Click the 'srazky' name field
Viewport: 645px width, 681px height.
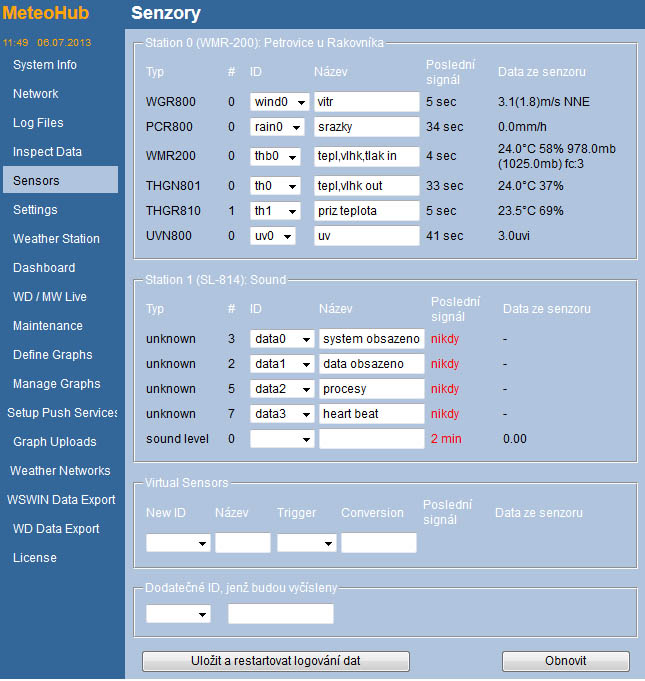coord(367,127)
